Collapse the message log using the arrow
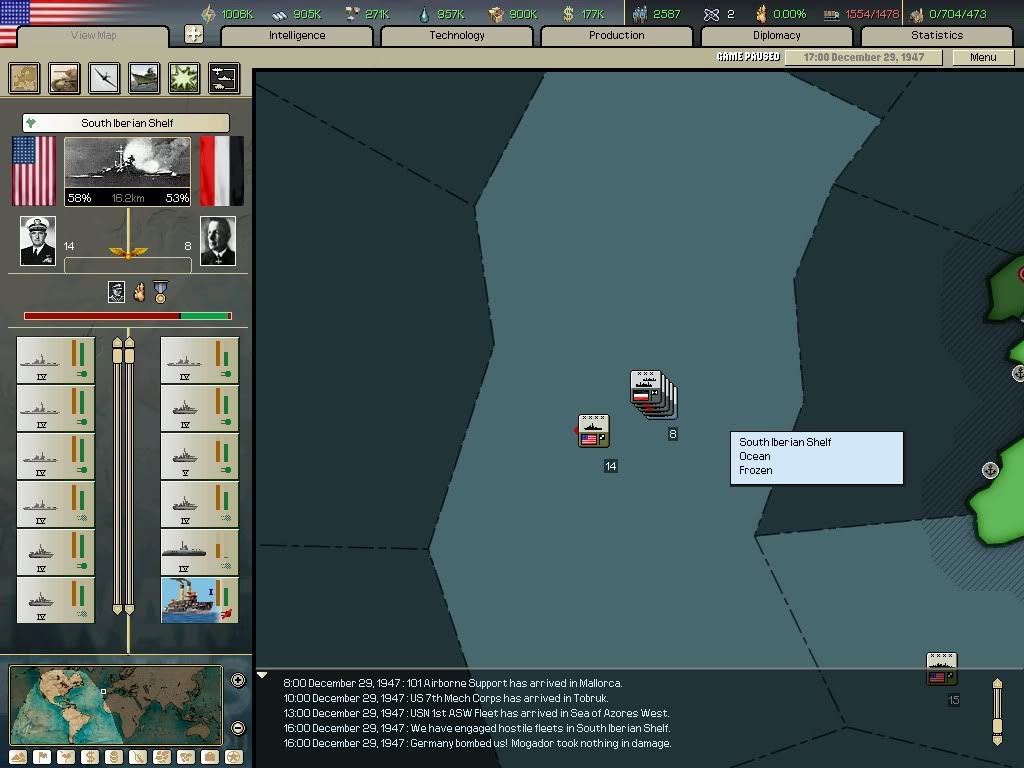Screen dimensions: 1024x768 pyautogui.click(x=262, y=676)
